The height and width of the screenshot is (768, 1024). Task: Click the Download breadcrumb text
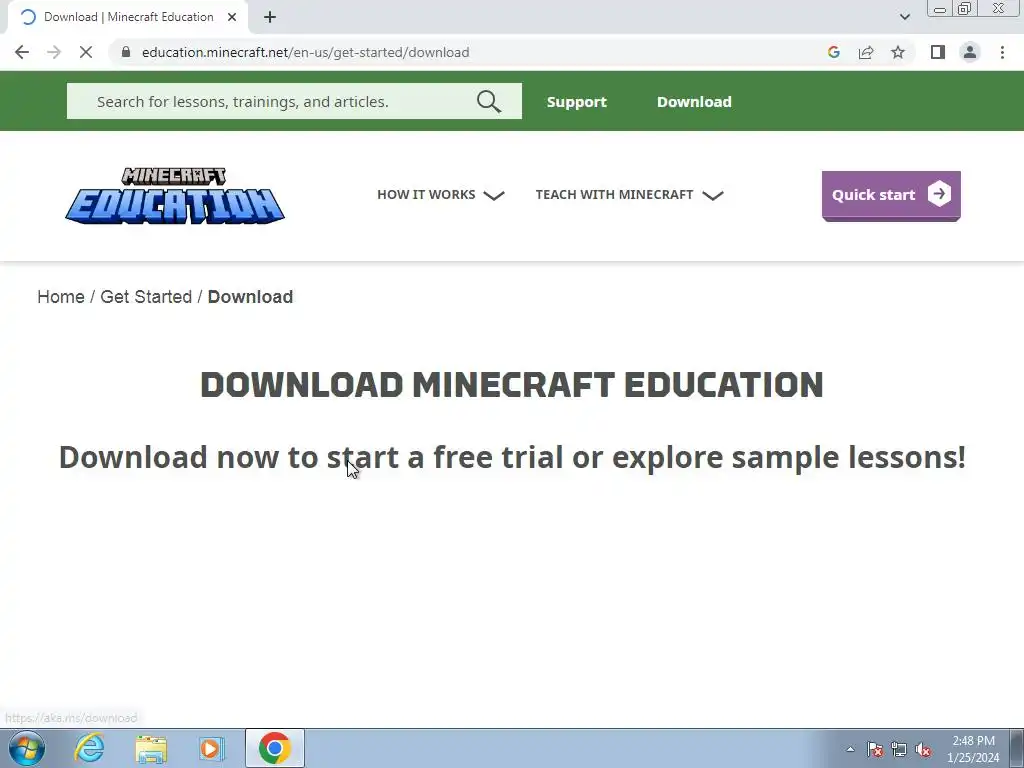pos(250,296)
